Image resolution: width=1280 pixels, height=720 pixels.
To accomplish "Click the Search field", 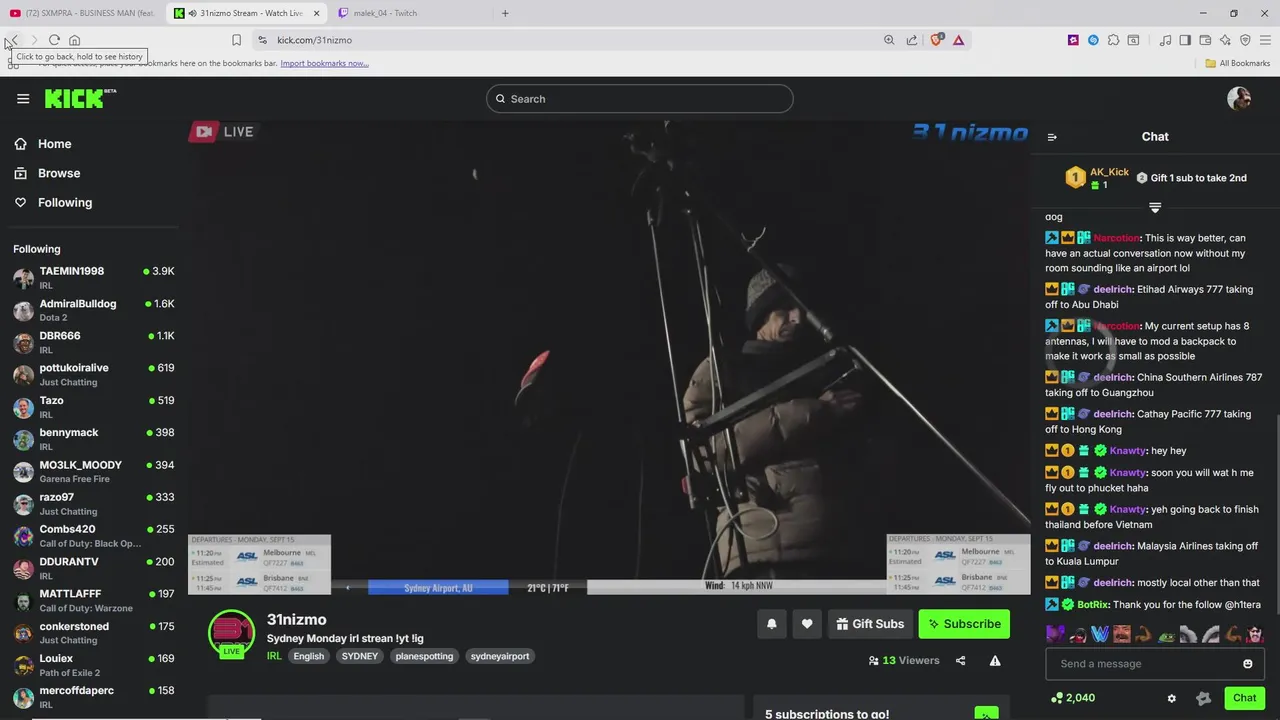I will 640,99.
